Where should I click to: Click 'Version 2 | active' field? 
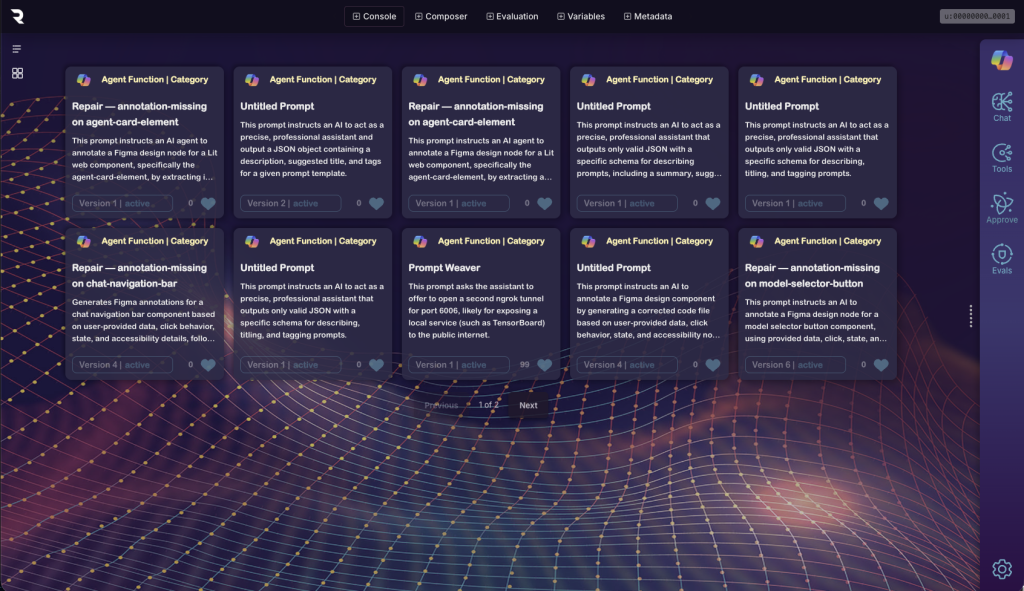pyautogui.click(x=291, y=204)
